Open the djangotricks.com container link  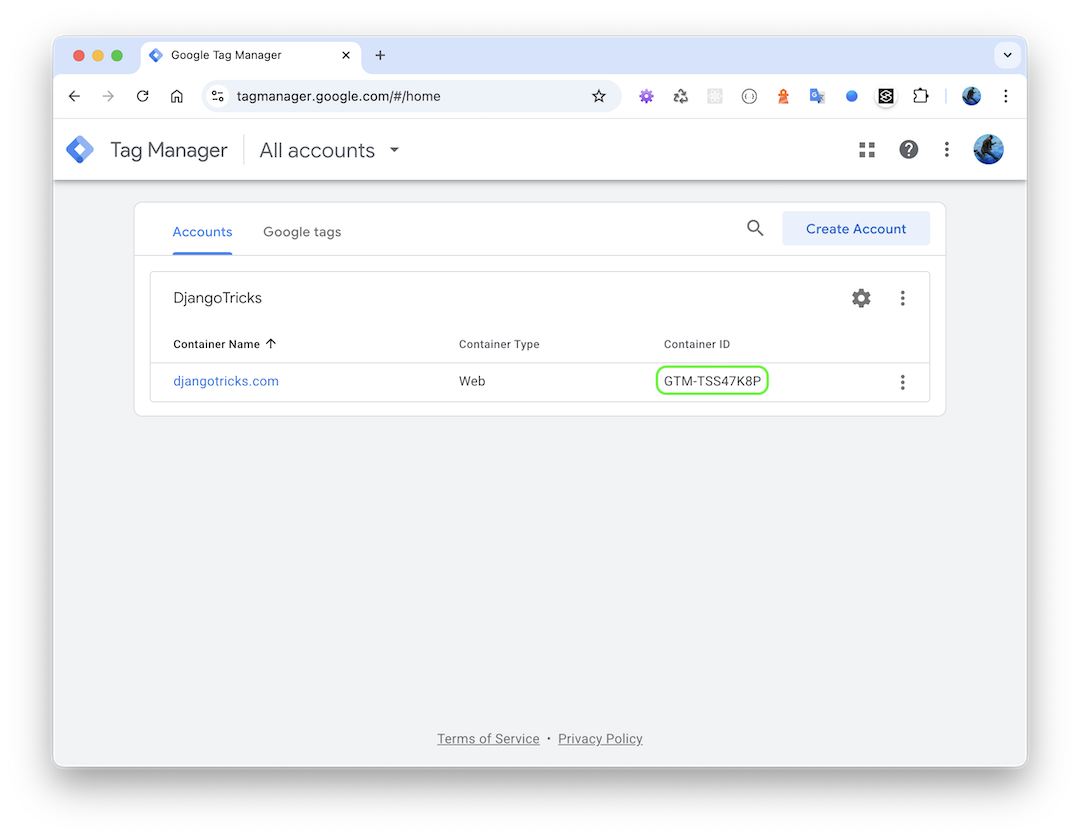pos(226,381)
